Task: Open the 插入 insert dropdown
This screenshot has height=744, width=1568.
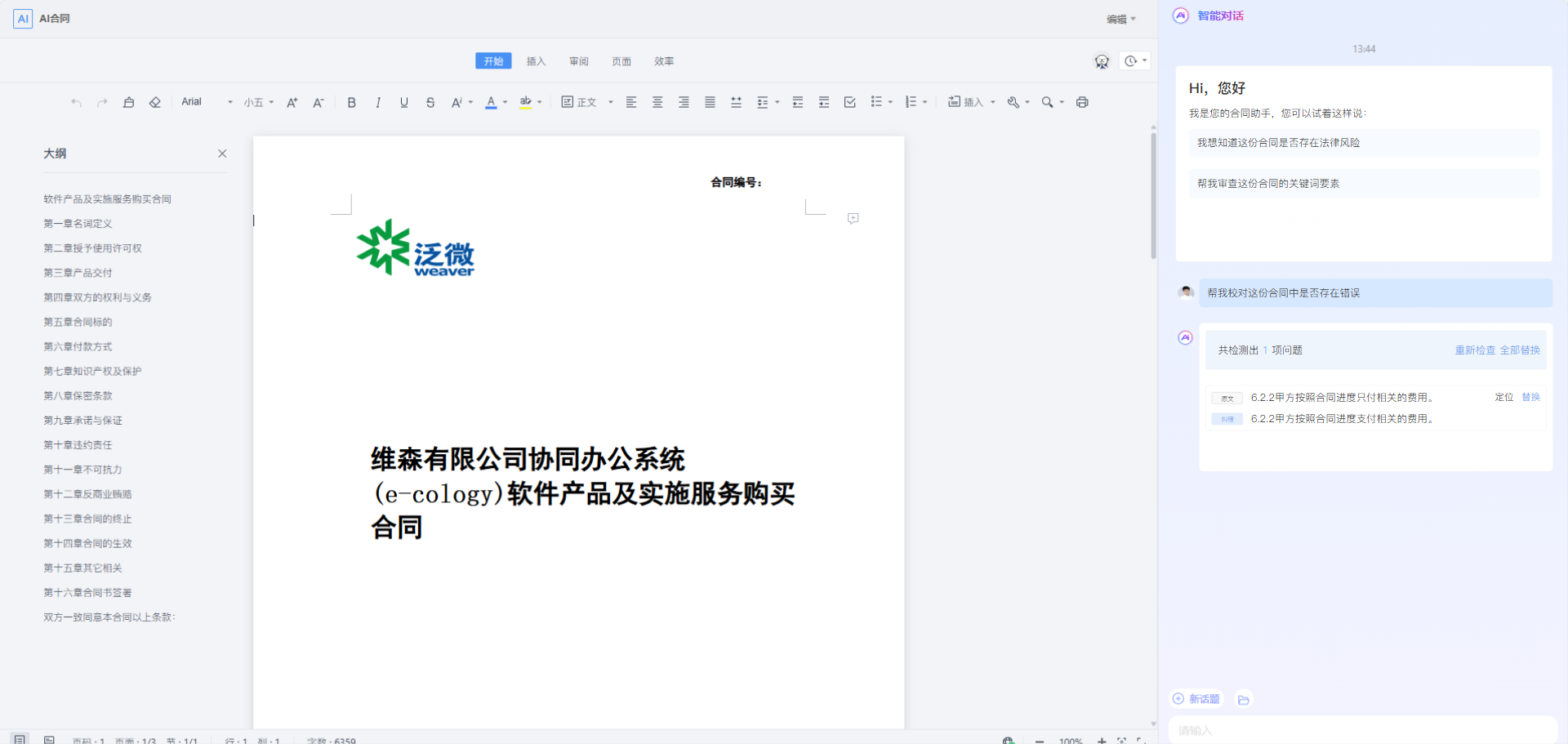Action: (x=971, y=102)
